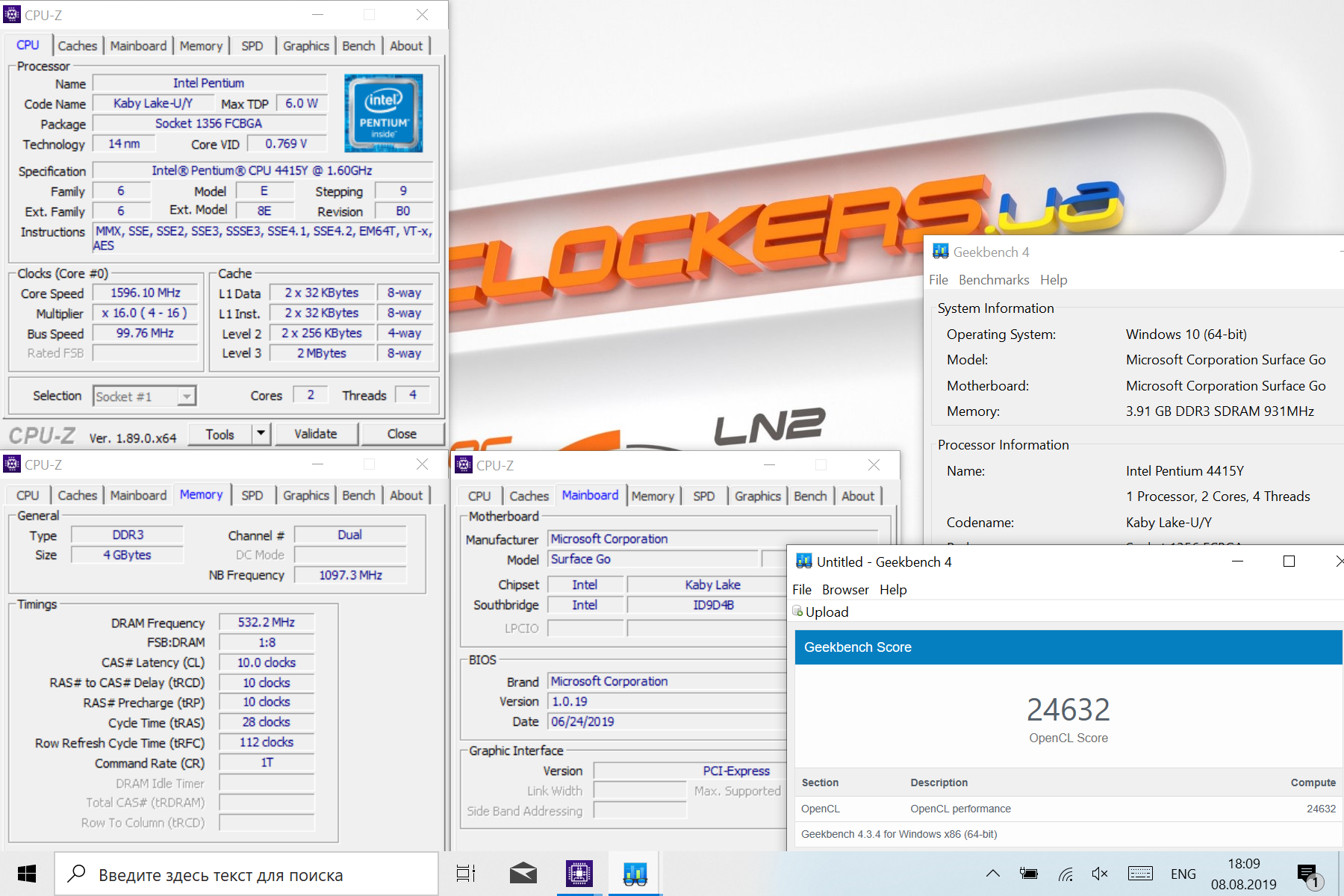Open the Action Center notifications icon

1308,875
